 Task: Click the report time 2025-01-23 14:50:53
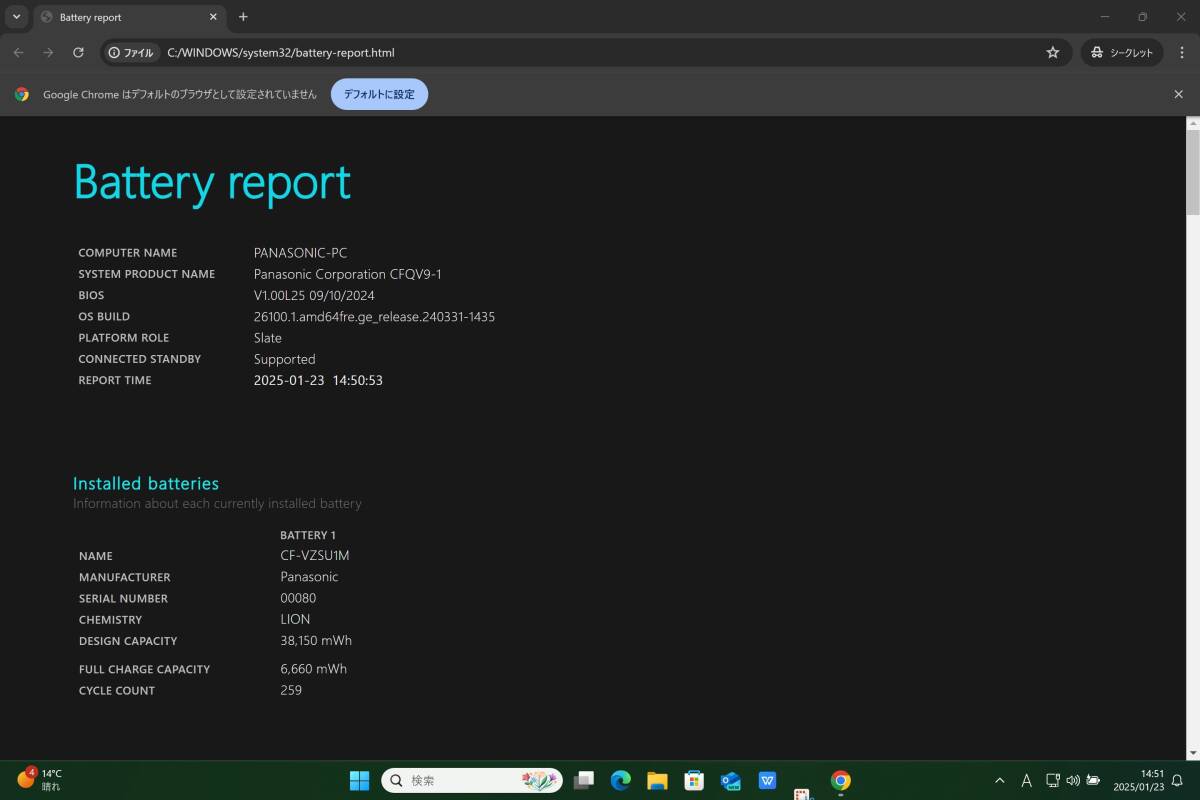pyautogui.click(x=318, y=380)
